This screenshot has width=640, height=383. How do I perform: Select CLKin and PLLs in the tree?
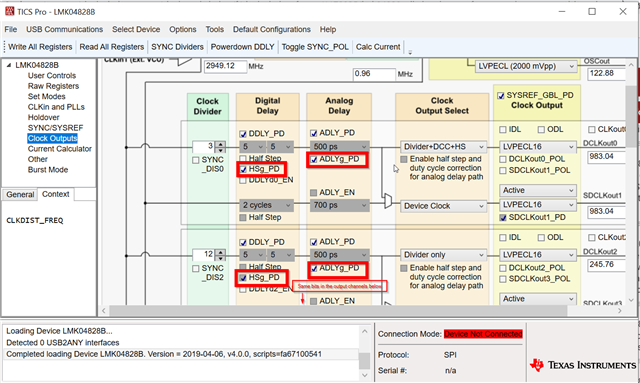(56, 107)
